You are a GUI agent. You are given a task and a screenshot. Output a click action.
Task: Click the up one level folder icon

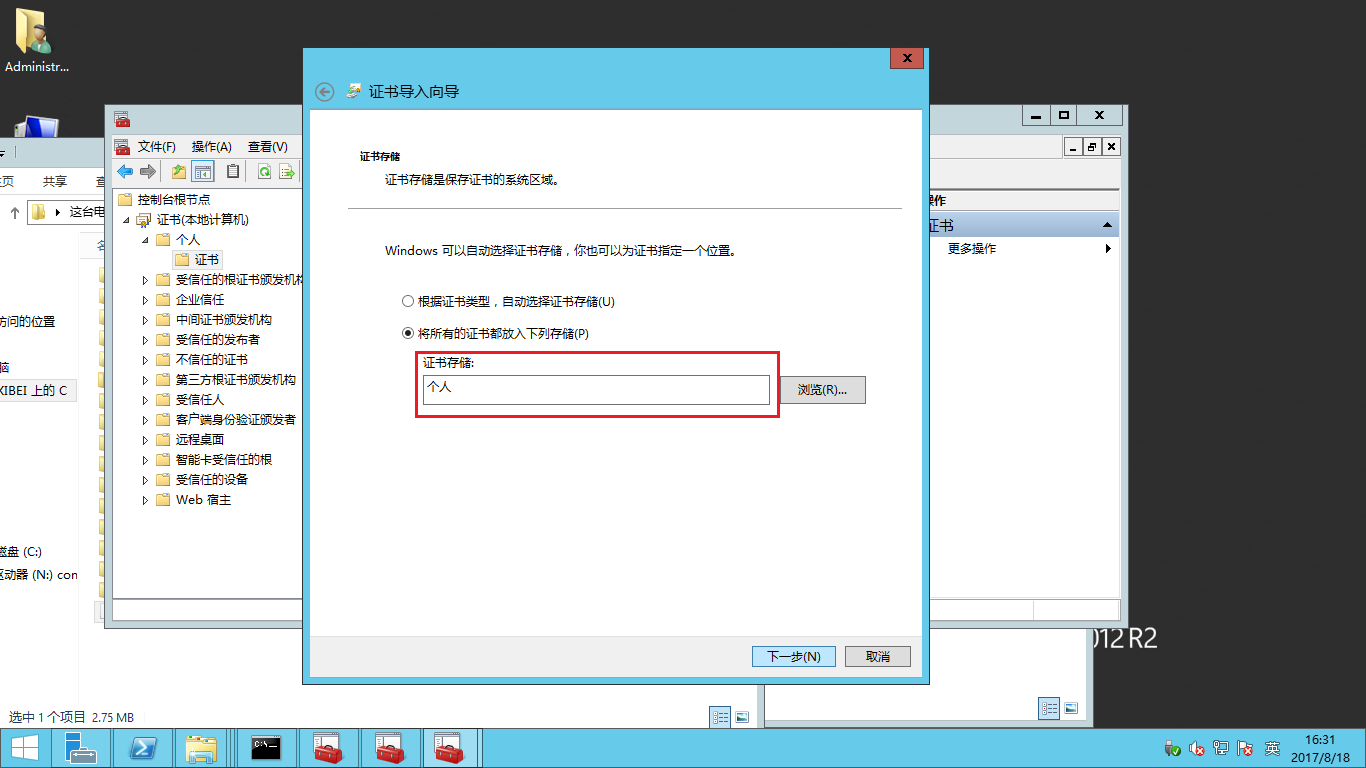coord(179,171)
